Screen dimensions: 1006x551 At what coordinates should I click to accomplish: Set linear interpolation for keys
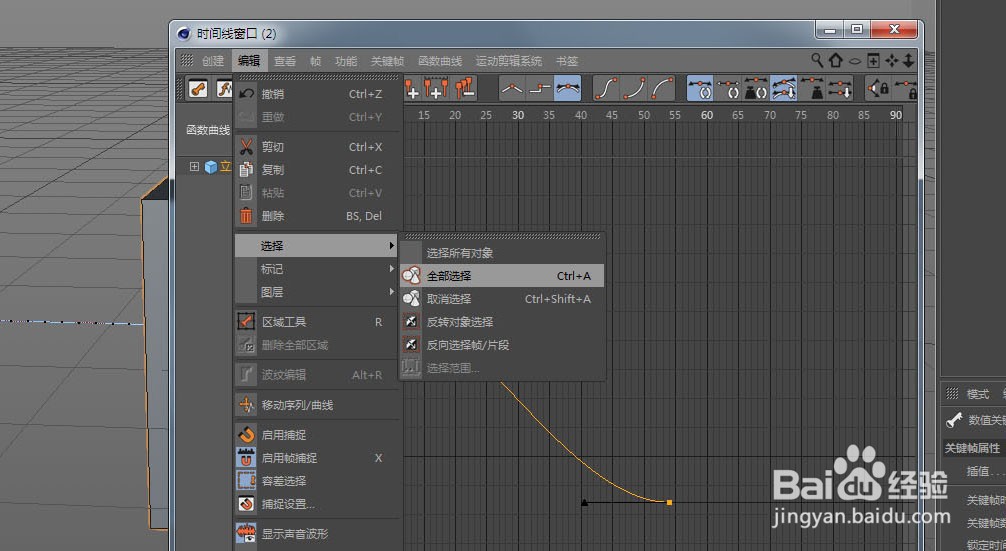512,89
